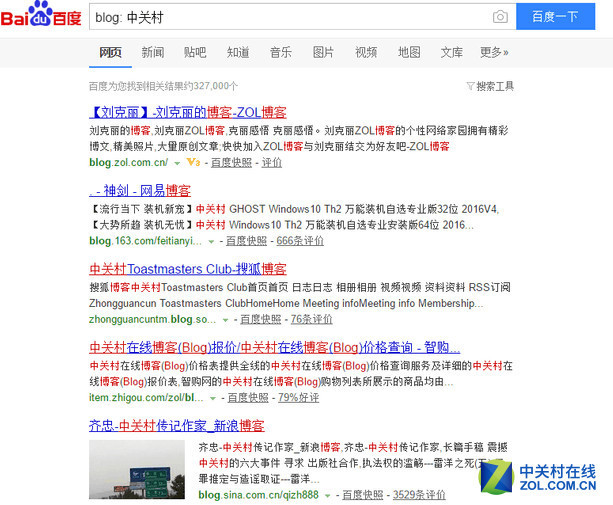
Task: Expand dropdown arrow next to zhongguancuntm.blog URL
Action: point(225,320)
